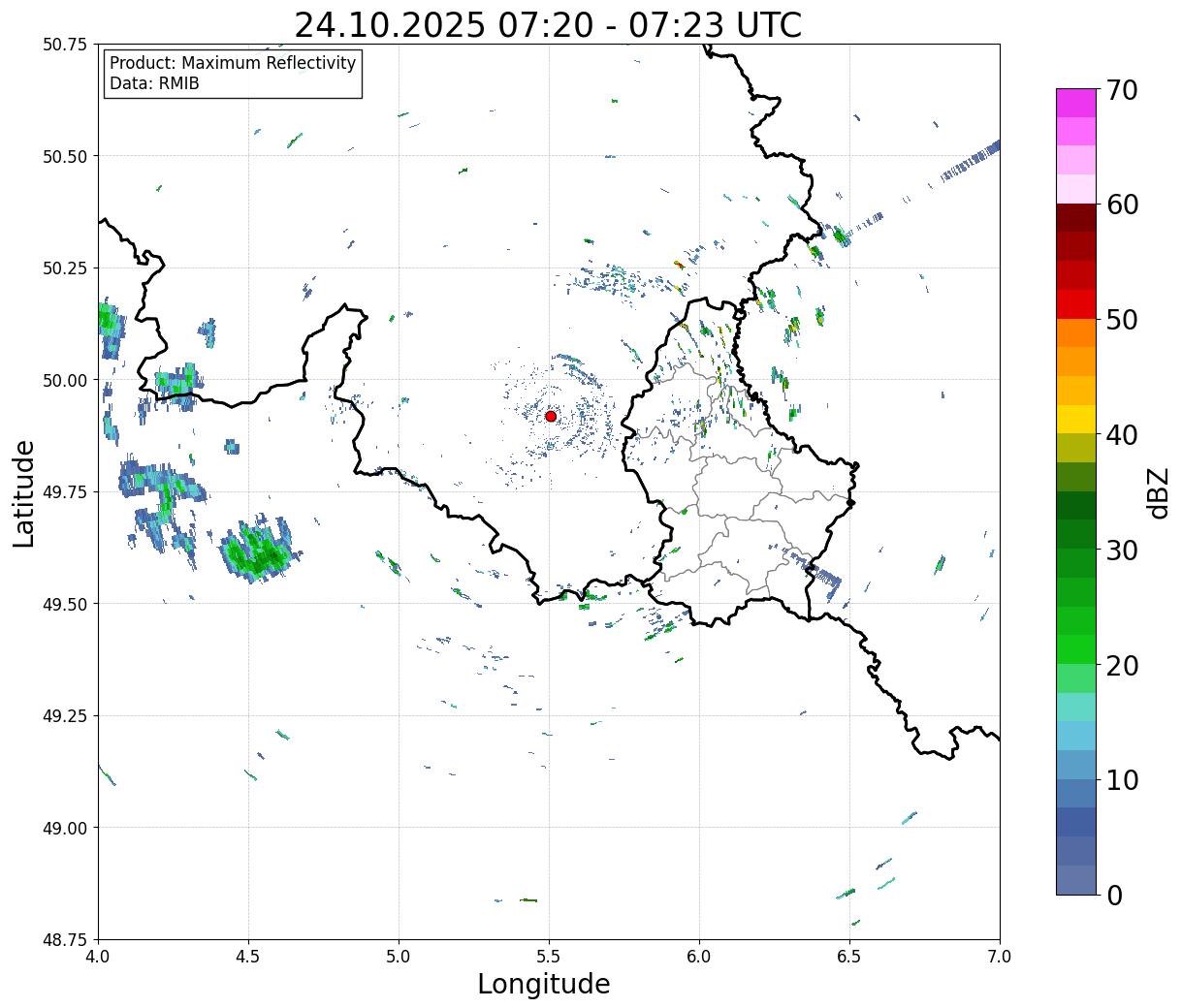
Task: Click the red radar location marker
Action: tap(550, 416)
